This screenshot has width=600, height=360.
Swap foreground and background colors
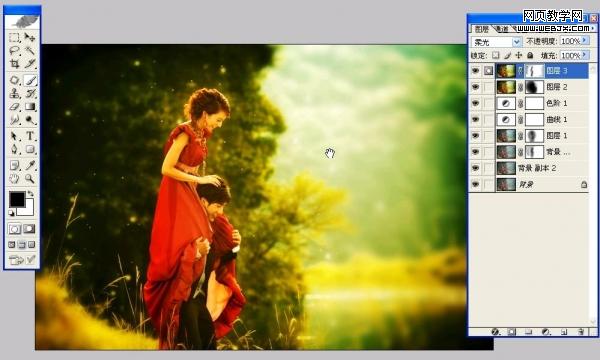coord(30,194)
